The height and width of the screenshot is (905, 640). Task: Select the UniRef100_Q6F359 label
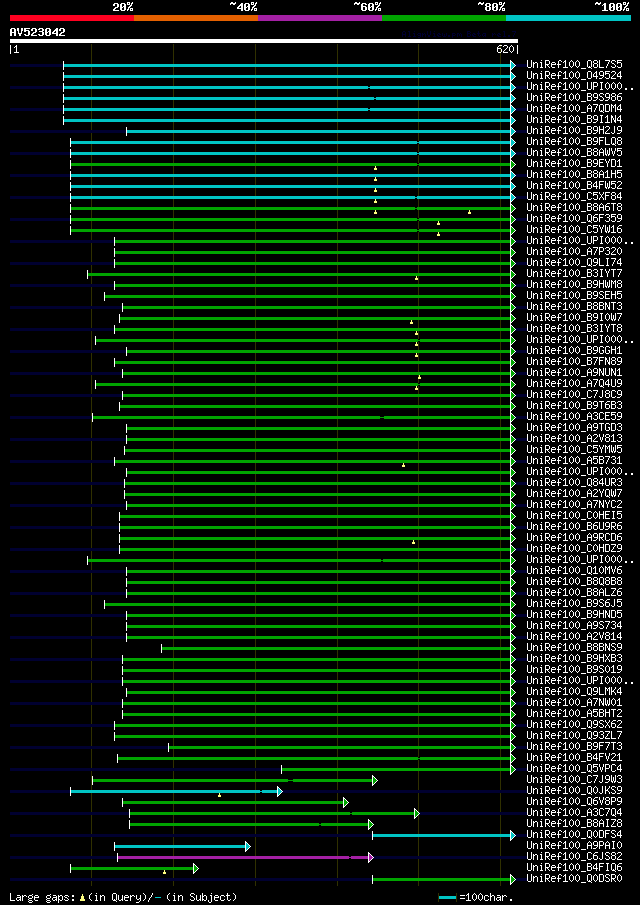click(574, 218)
